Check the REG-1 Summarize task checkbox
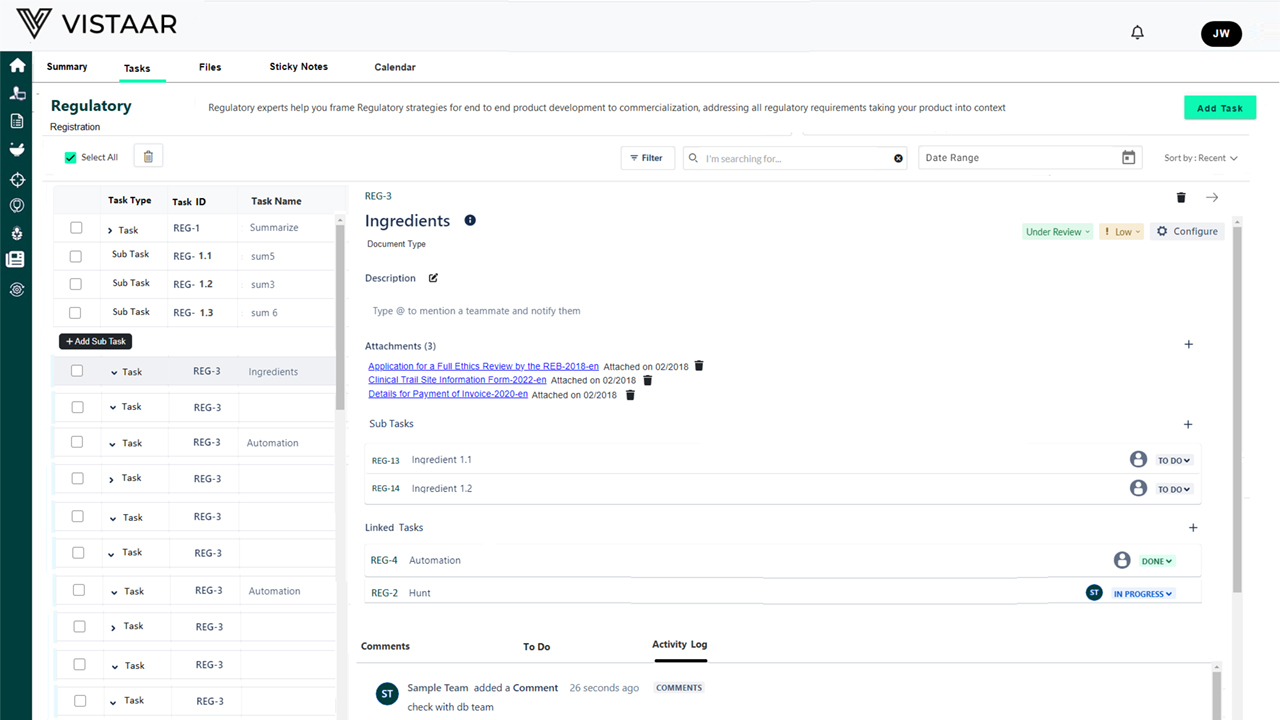Viewport: 1280px width, 720px height. click(x=76, y=228)
